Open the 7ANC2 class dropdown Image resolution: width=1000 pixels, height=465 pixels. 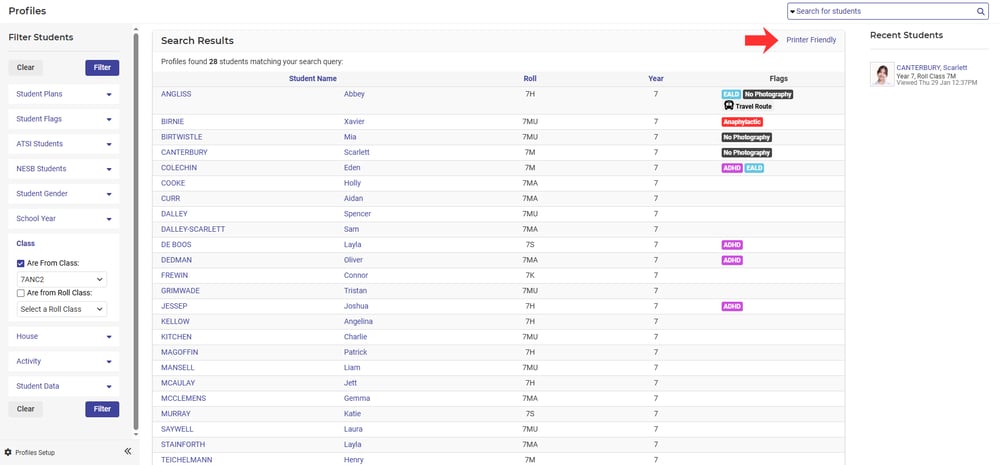click(x=62, y=280)
